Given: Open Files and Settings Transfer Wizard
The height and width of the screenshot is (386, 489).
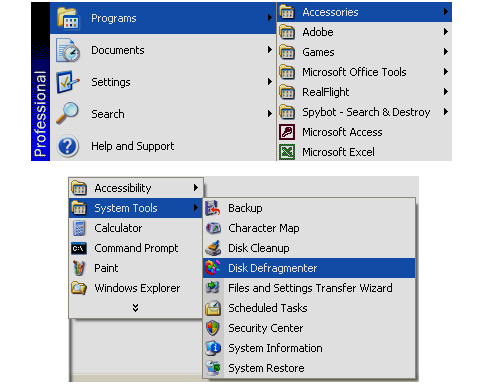Looking at the screenshot, I should click(309, 288).
